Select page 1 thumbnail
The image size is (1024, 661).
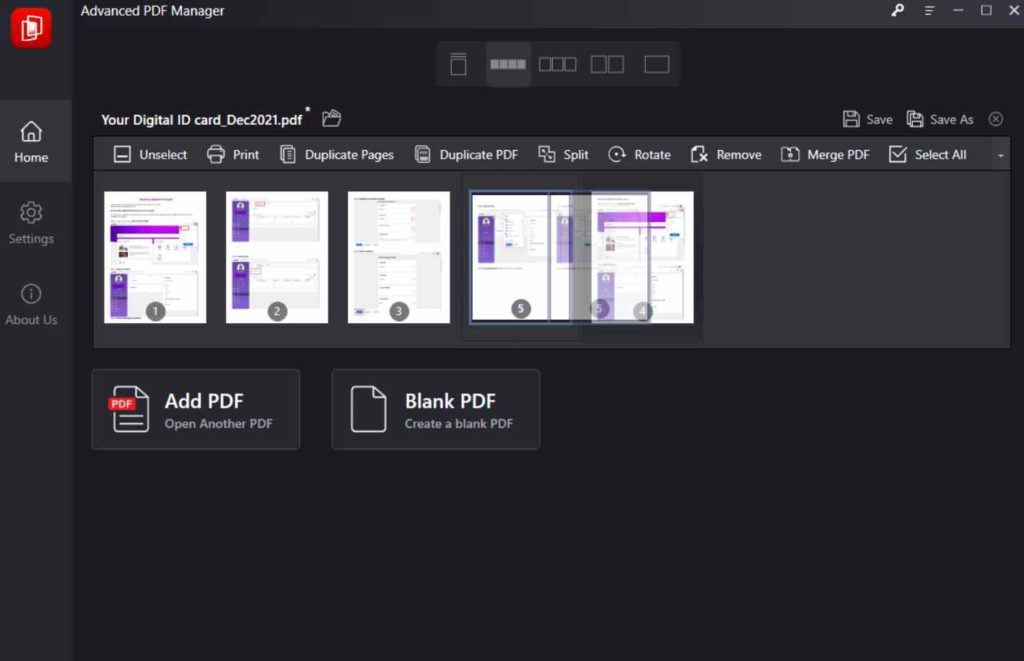tap(155, 257)
